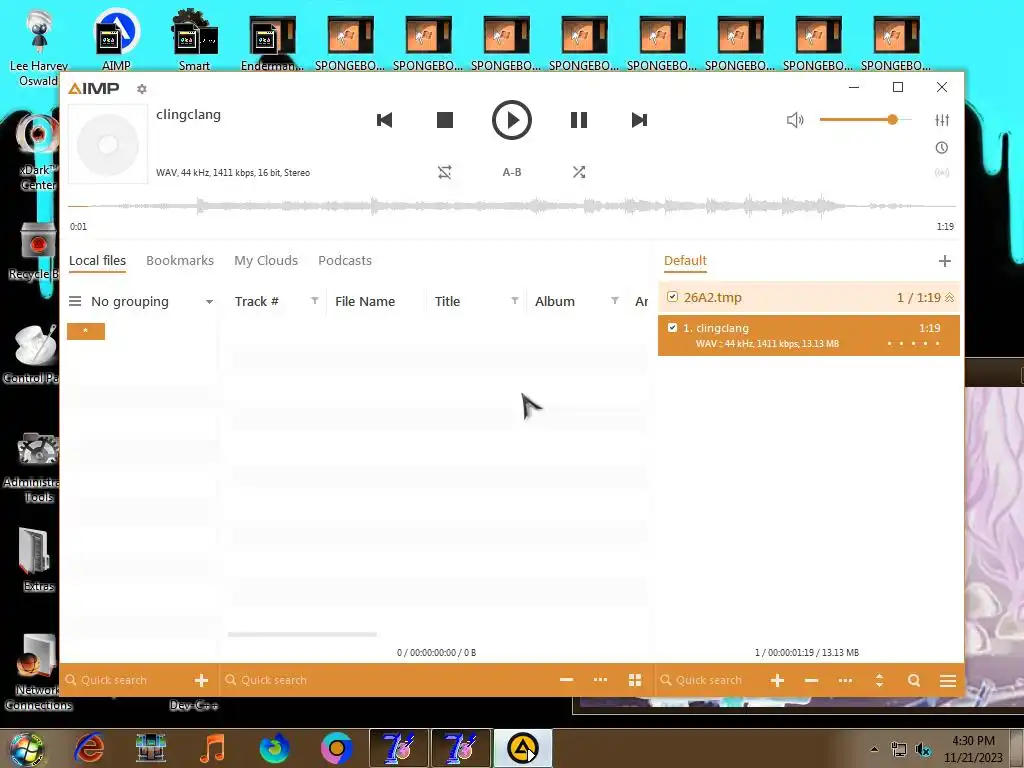The image size is (1024, 768).
Task: Collapse the 26A2.tmp playlist group
Action: (x=950, y=298)
